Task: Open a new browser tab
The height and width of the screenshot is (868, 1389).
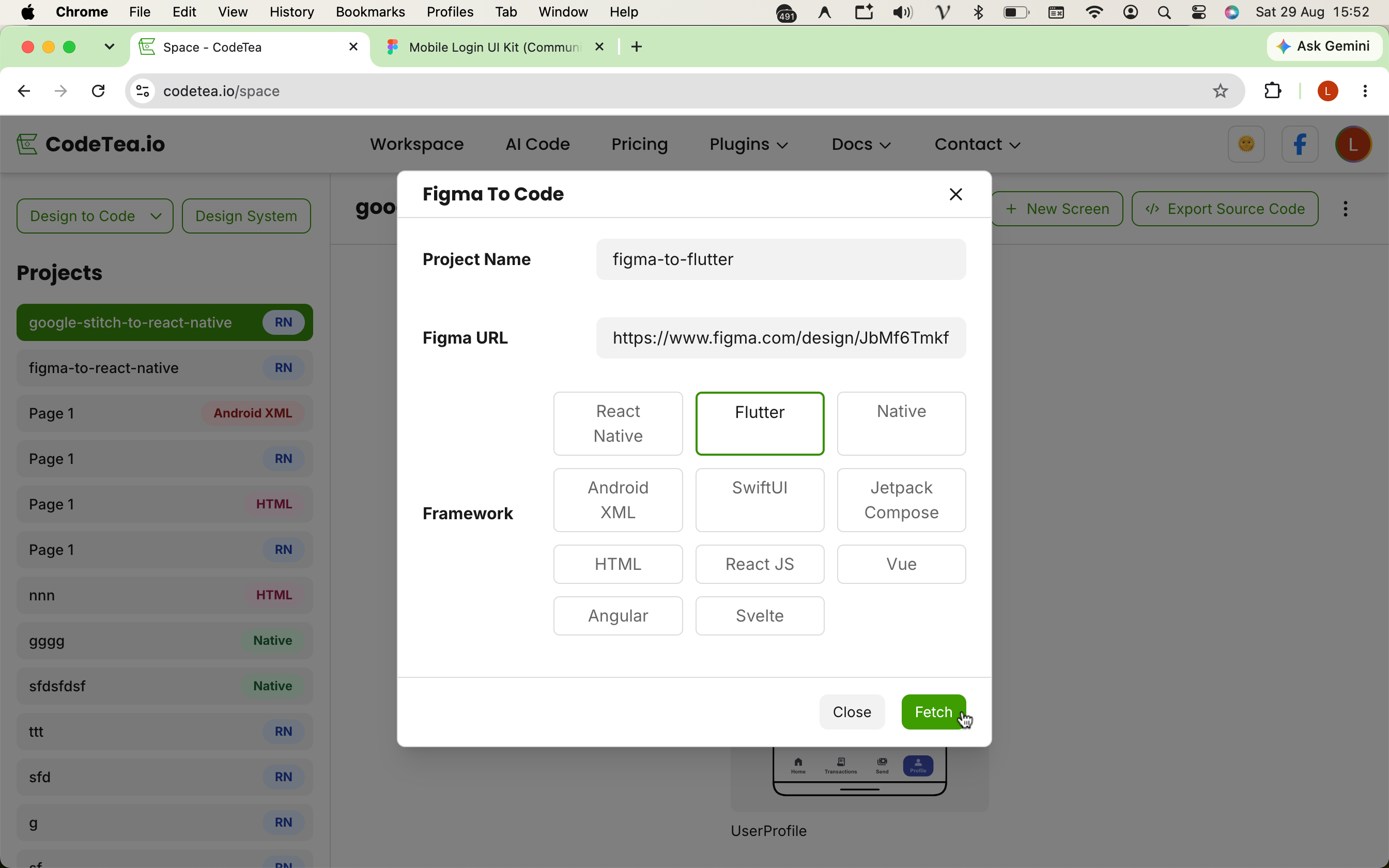Action: [x=637, y=47]
